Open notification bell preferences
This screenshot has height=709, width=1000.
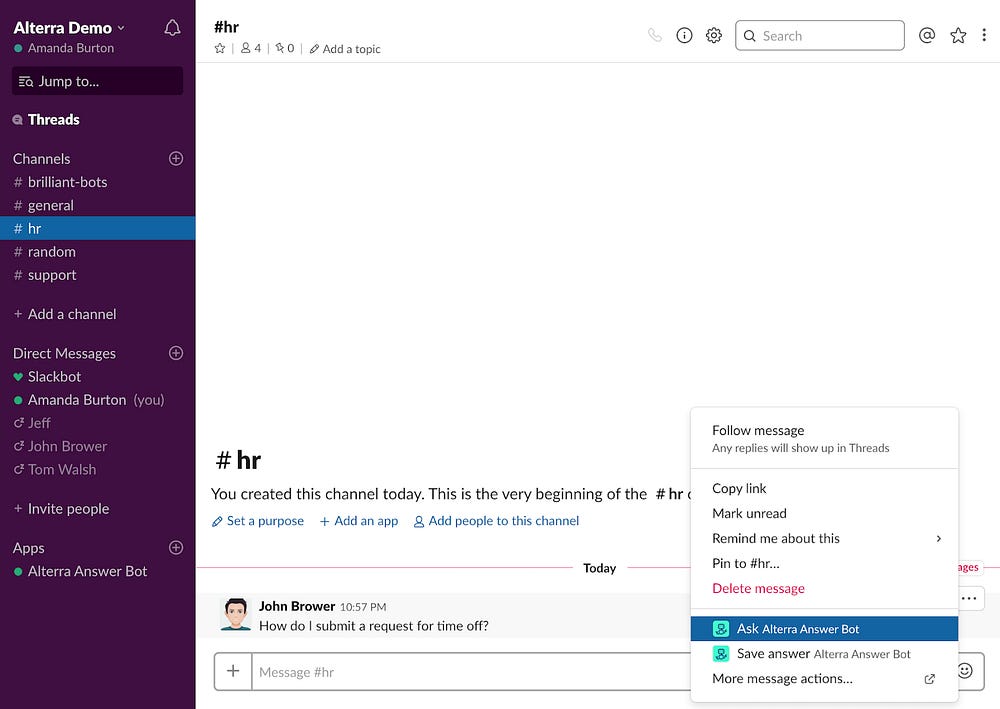click(172, 28)
